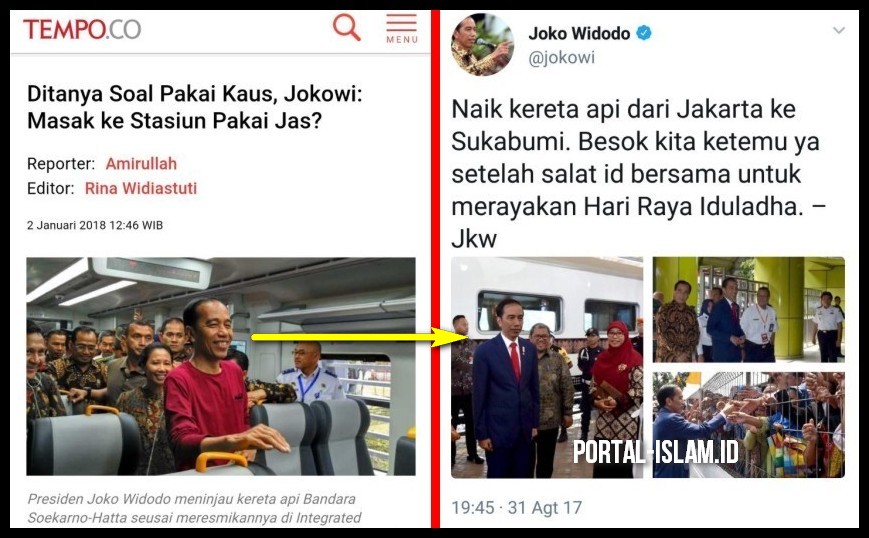The height and width of the screenshot is (538, 869).
Task: Expand the tweet options chevron
Action: 839,30
